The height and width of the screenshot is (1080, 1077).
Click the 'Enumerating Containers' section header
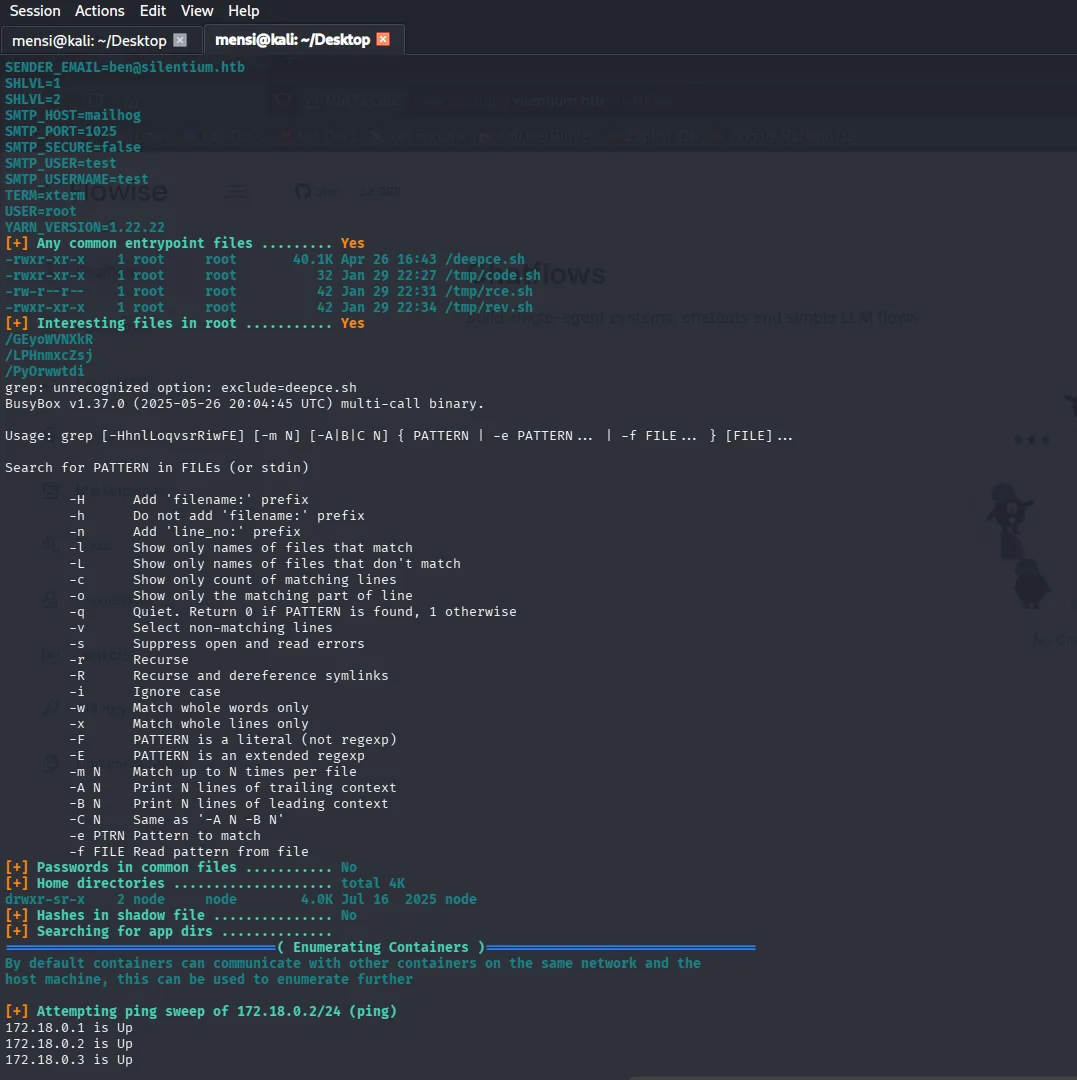tap(381, 947)
